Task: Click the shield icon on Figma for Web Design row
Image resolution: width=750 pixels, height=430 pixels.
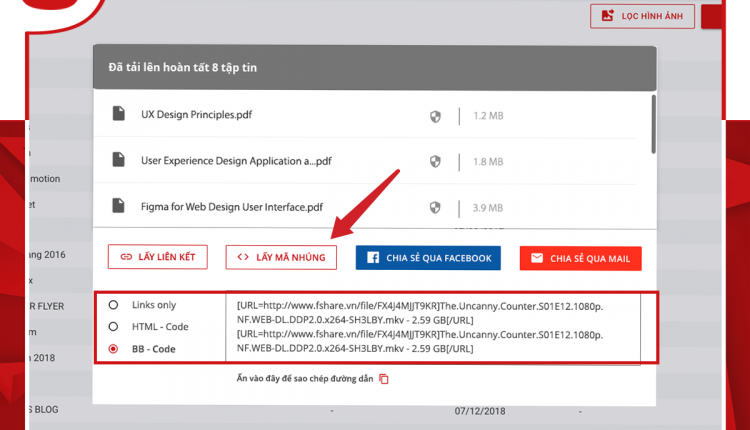Action: (x=435, y=208)
